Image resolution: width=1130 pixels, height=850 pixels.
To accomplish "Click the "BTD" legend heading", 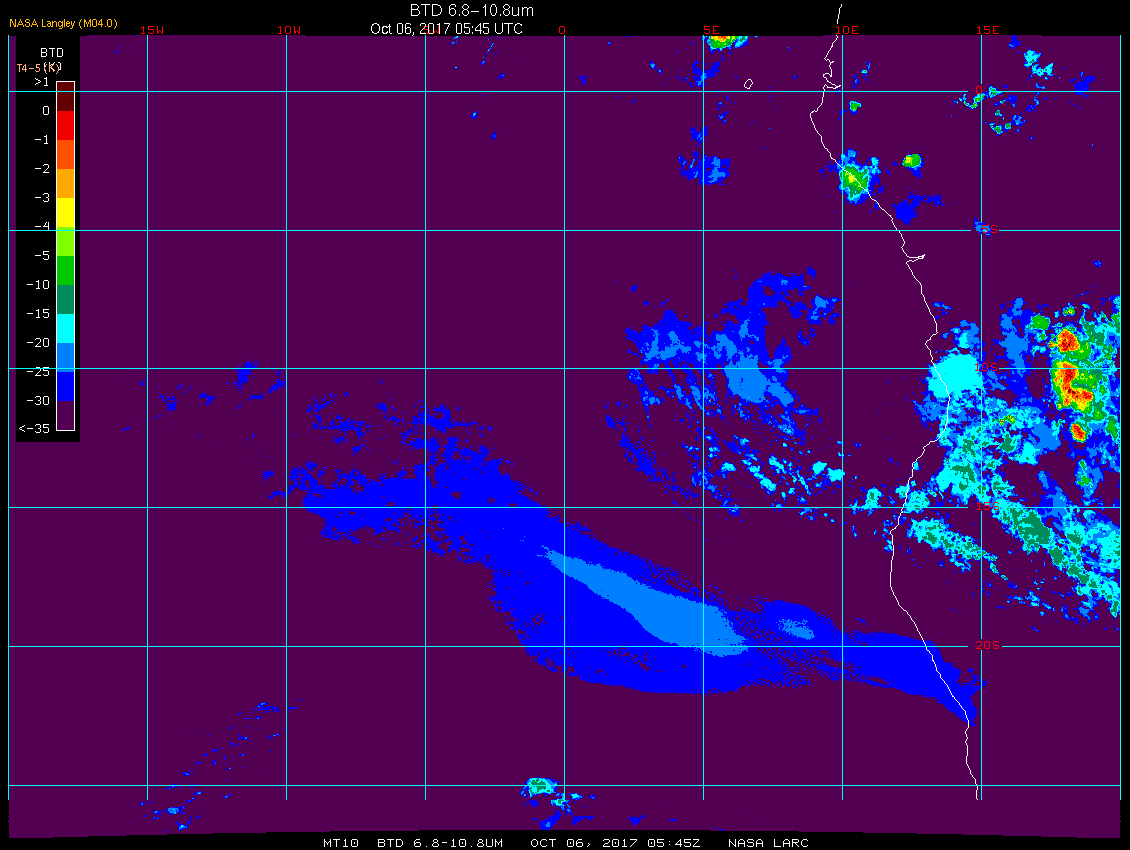I will pyautogui.click(x=52, y=53).
